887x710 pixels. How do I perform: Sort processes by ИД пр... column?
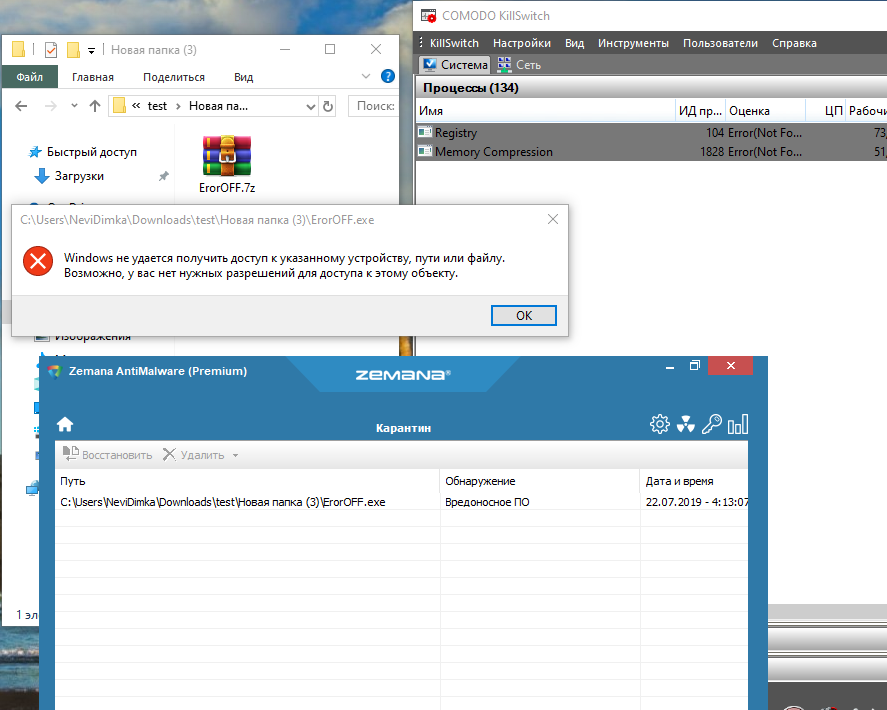coord(701,111)
